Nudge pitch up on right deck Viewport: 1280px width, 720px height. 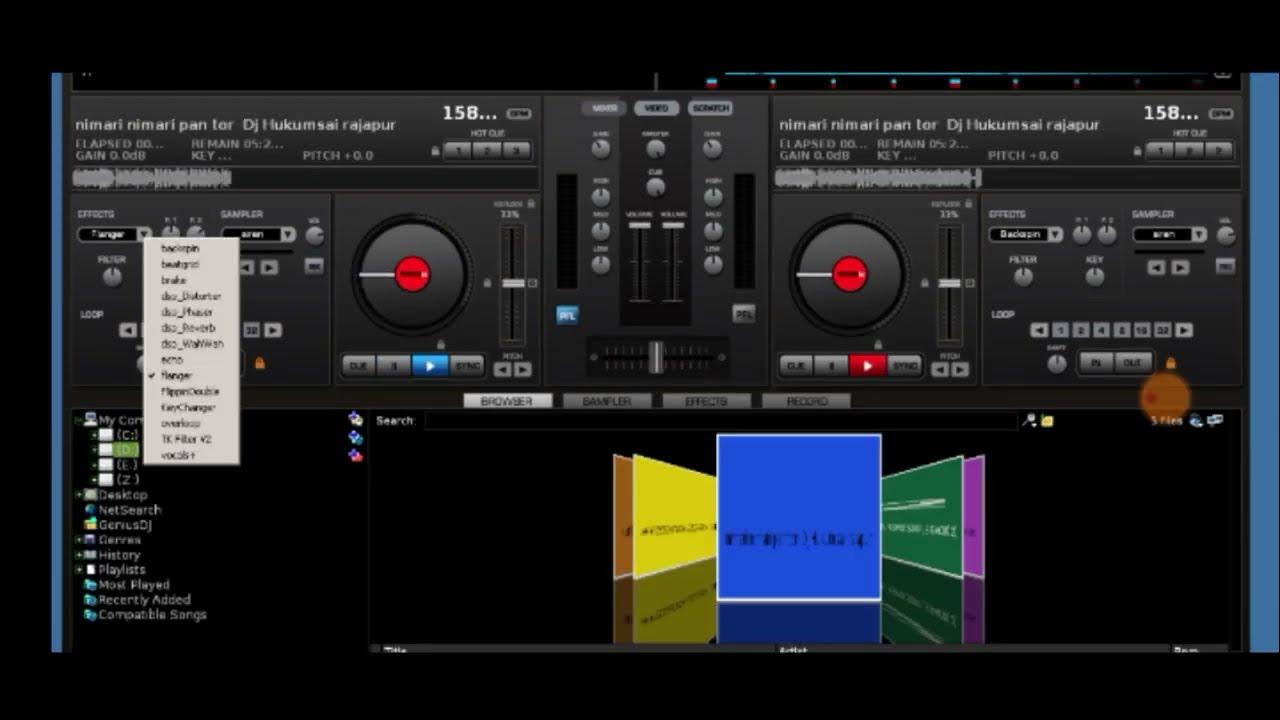pos(960,369)
